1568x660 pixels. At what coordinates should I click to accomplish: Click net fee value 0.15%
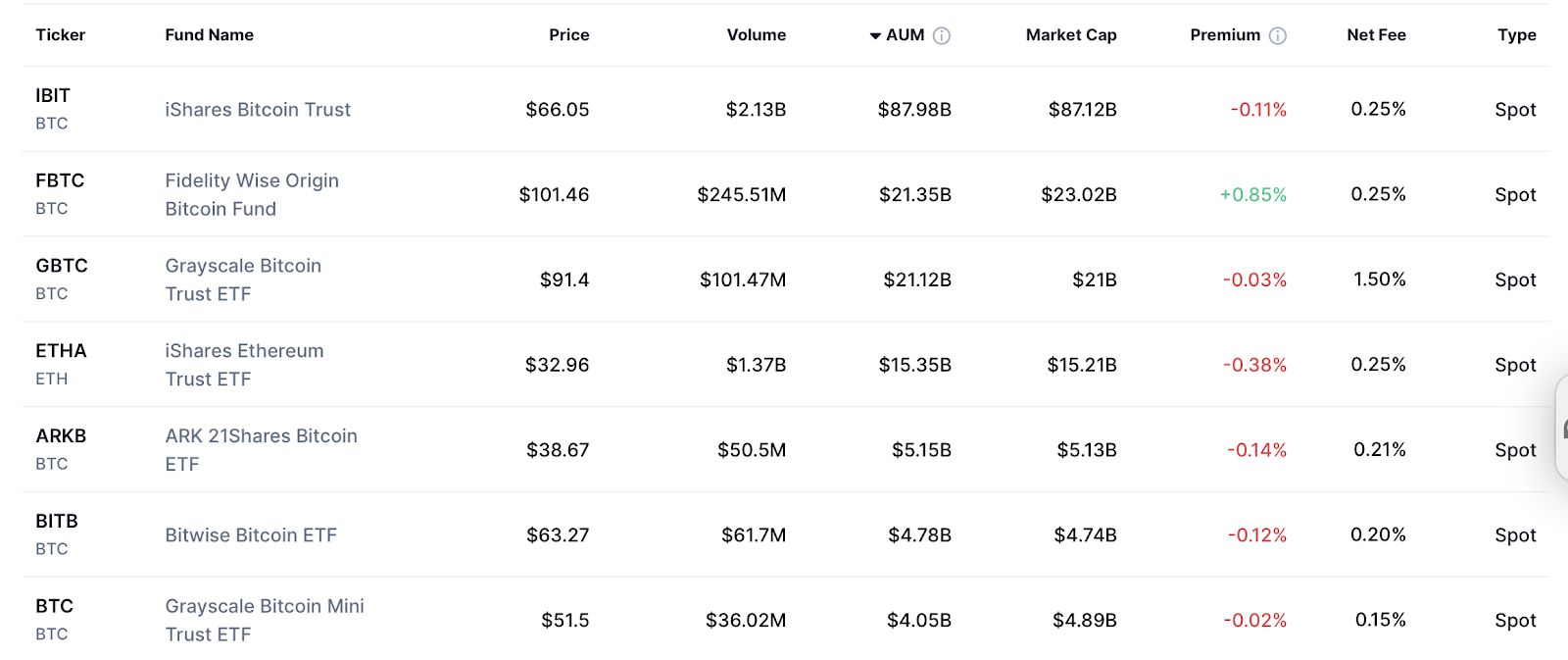1381,620
